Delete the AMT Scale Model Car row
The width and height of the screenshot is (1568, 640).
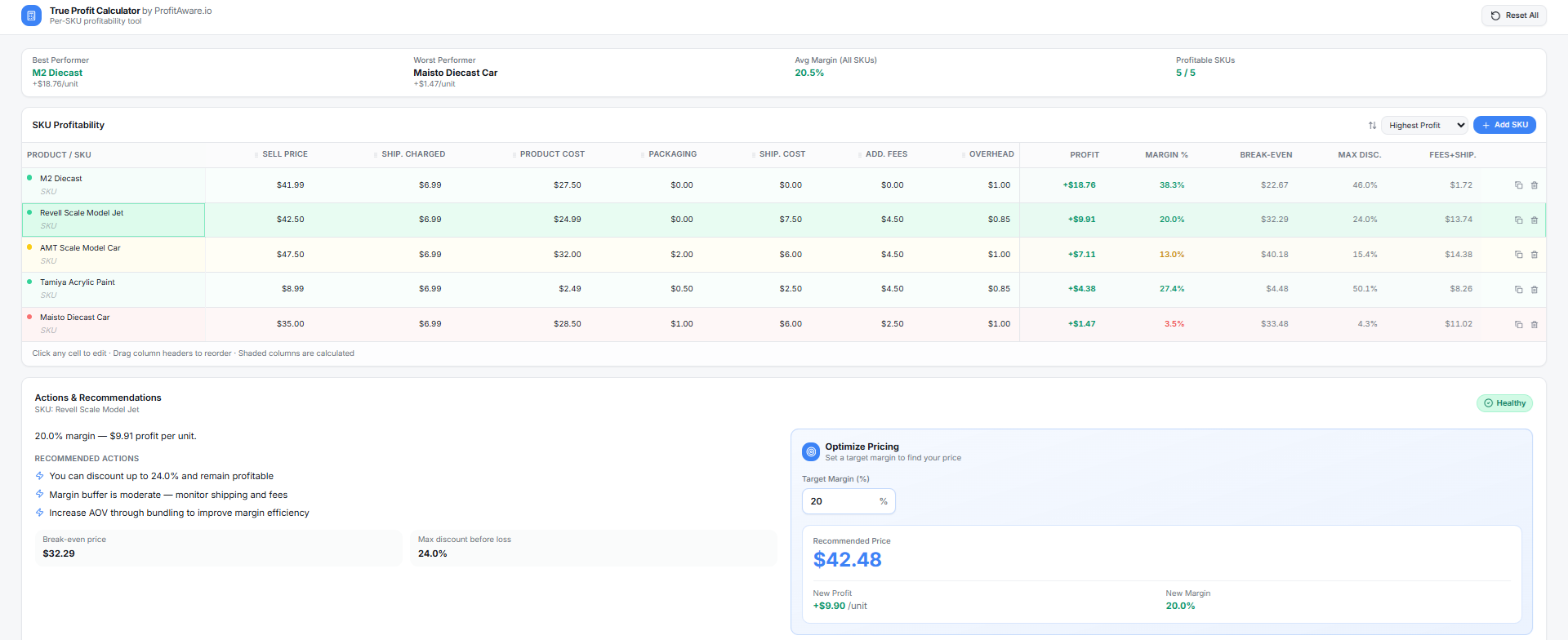point(1535,255)
